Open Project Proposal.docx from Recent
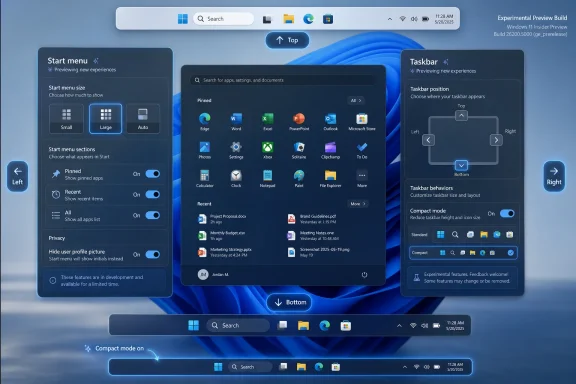Image resolution: width=576 pixels, height=384 pixels. coord(222,219)
